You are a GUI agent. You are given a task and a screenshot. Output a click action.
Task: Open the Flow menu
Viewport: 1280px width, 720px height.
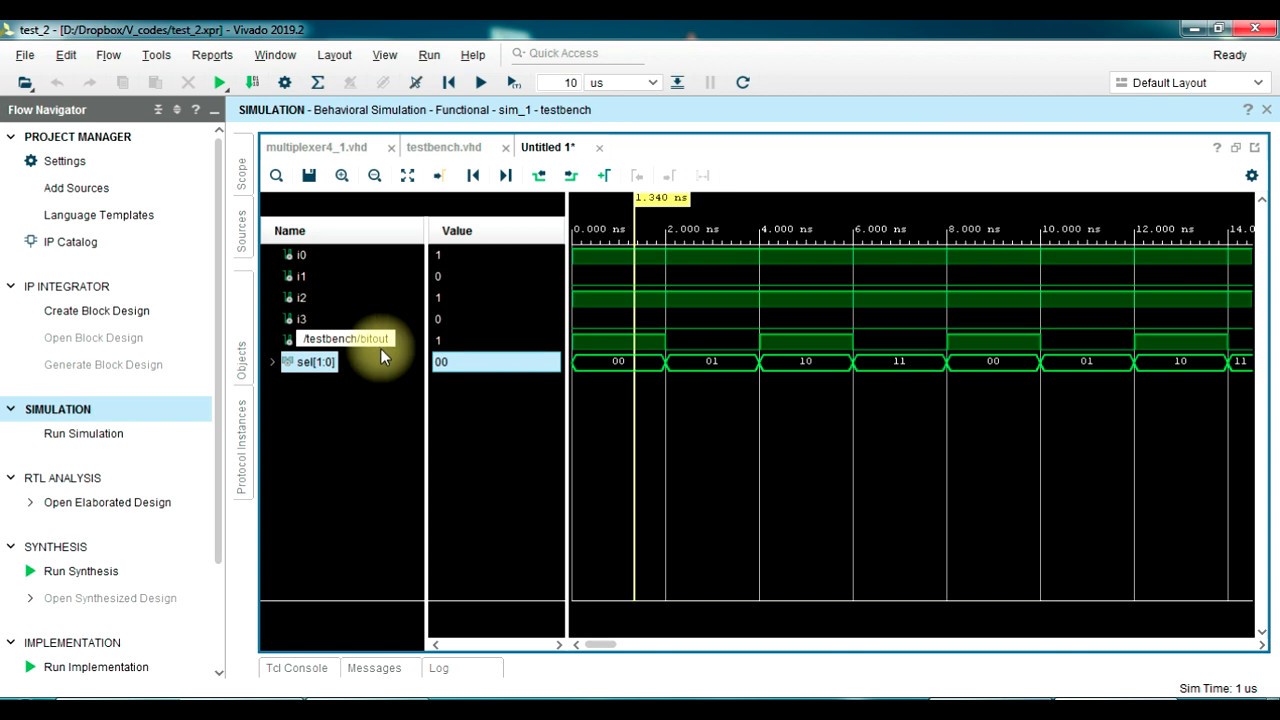click(x=108, y=55)
